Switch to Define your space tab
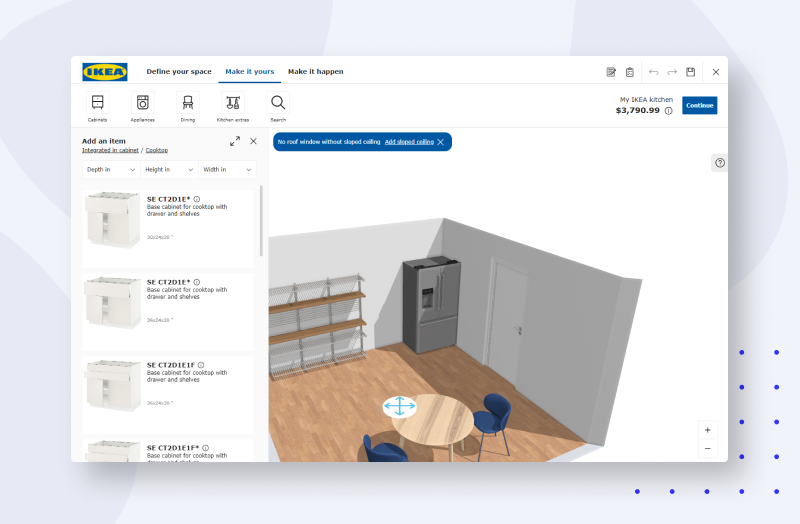 [x=179, y=71]
